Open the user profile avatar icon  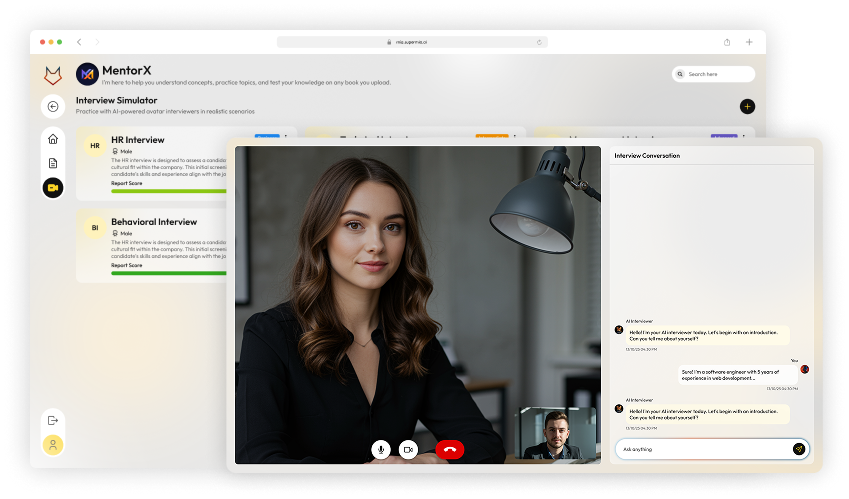click(53, 444)
